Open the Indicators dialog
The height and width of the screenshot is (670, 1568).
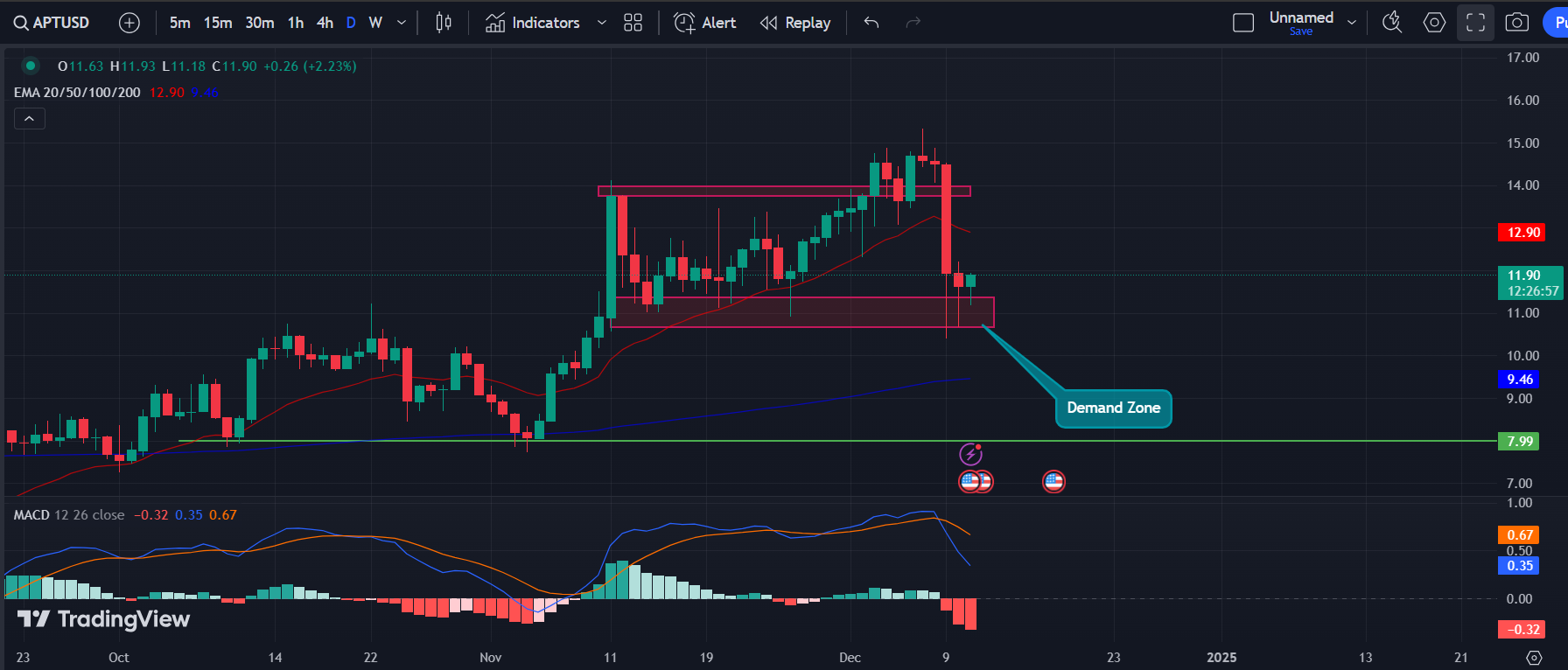tap(533, 23)
